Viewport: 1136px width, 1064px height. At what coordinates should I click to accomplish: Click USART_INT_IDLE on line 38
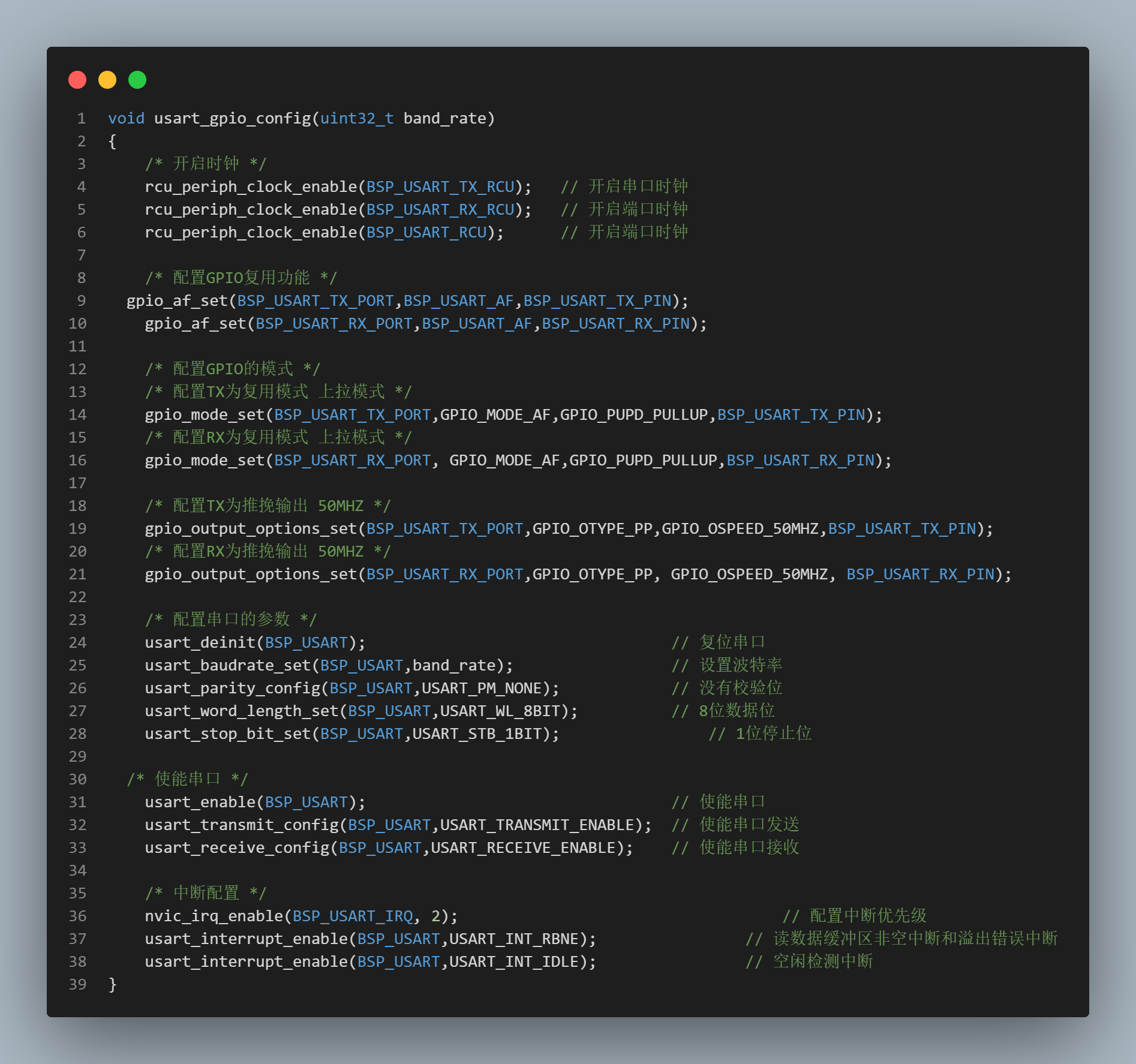pyautogui.click(x=514, y=962)
